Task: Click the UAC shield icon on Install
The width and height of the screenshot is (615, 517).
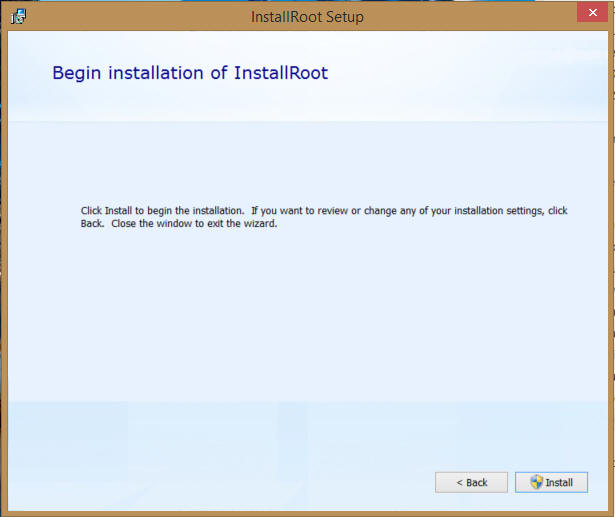Action: tap(536, 482)
